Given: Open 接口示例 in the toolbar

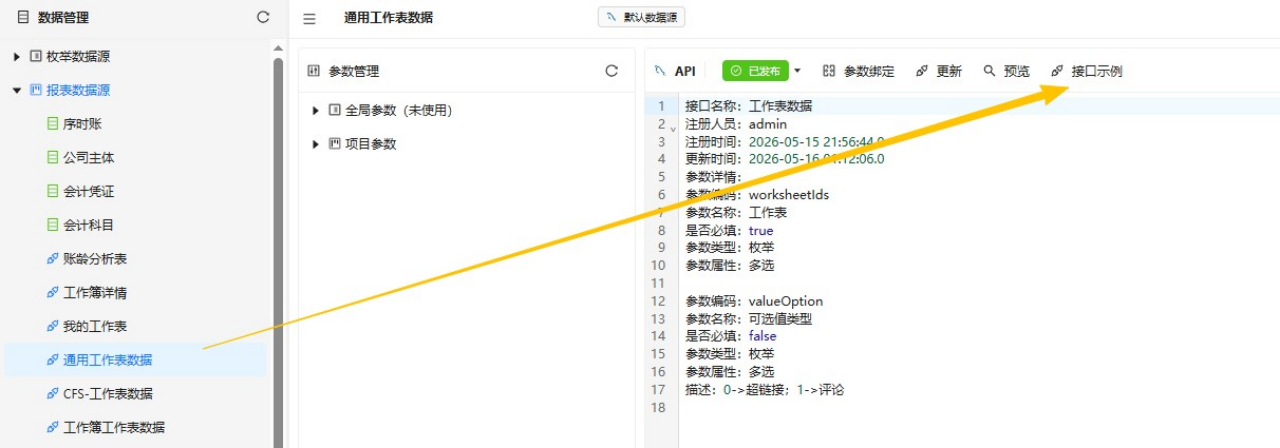Looking at the screenshot, I should pos(1085,71).
